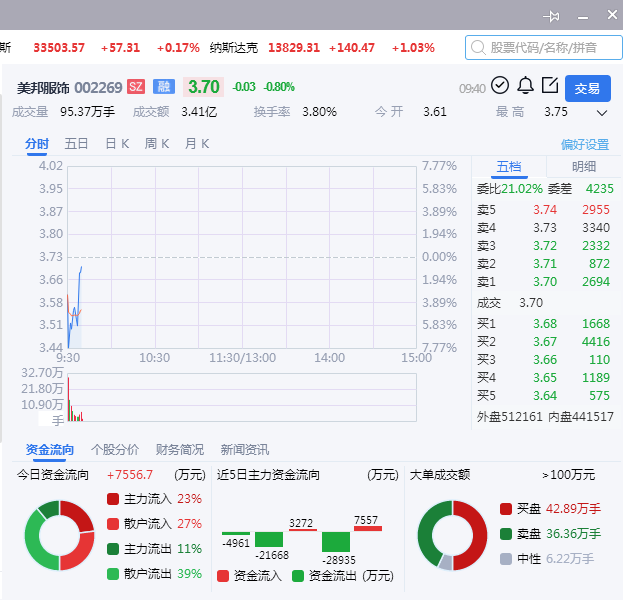
Task: Click the 卖盘 green legend swatch
Action: click(506, 534)
